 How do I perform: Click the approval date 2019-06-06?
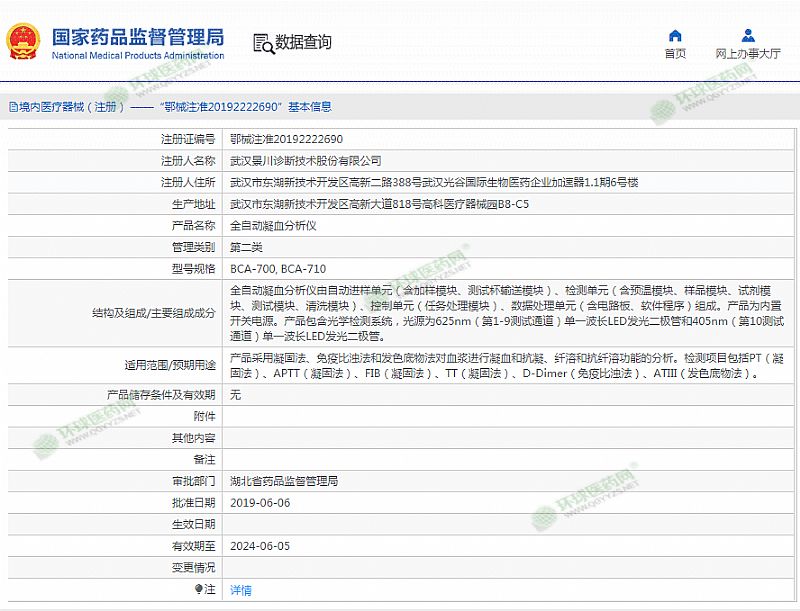pyautogui.click(x=260, y=502)
